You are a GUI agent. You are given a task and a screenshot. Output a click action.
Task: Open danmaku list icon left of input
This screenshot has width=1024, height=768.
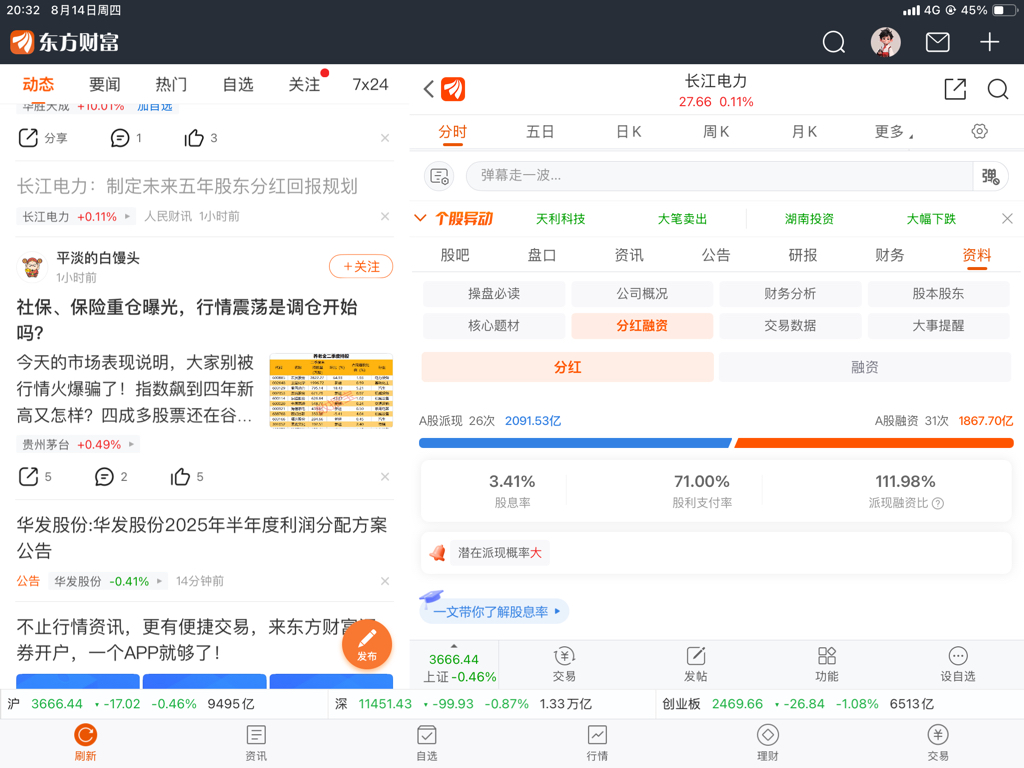[x=440, y=176]
